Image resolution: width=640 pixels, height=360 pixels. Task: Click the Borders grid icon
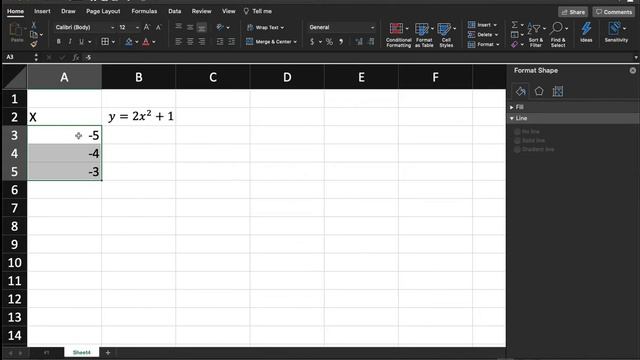(x=105, y=42)
